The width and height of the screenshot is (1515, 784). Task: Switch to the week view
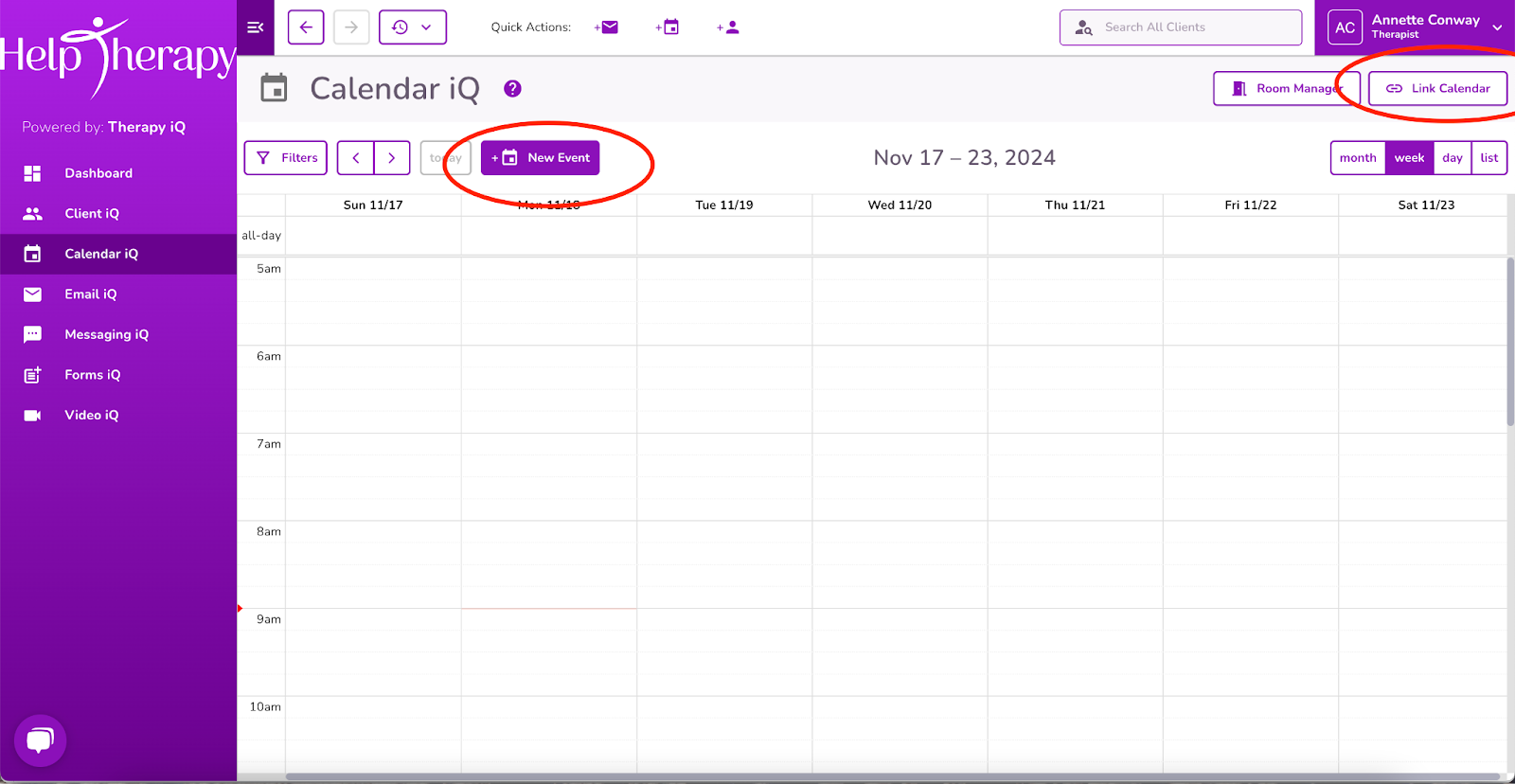click(x=1409, y=158)
